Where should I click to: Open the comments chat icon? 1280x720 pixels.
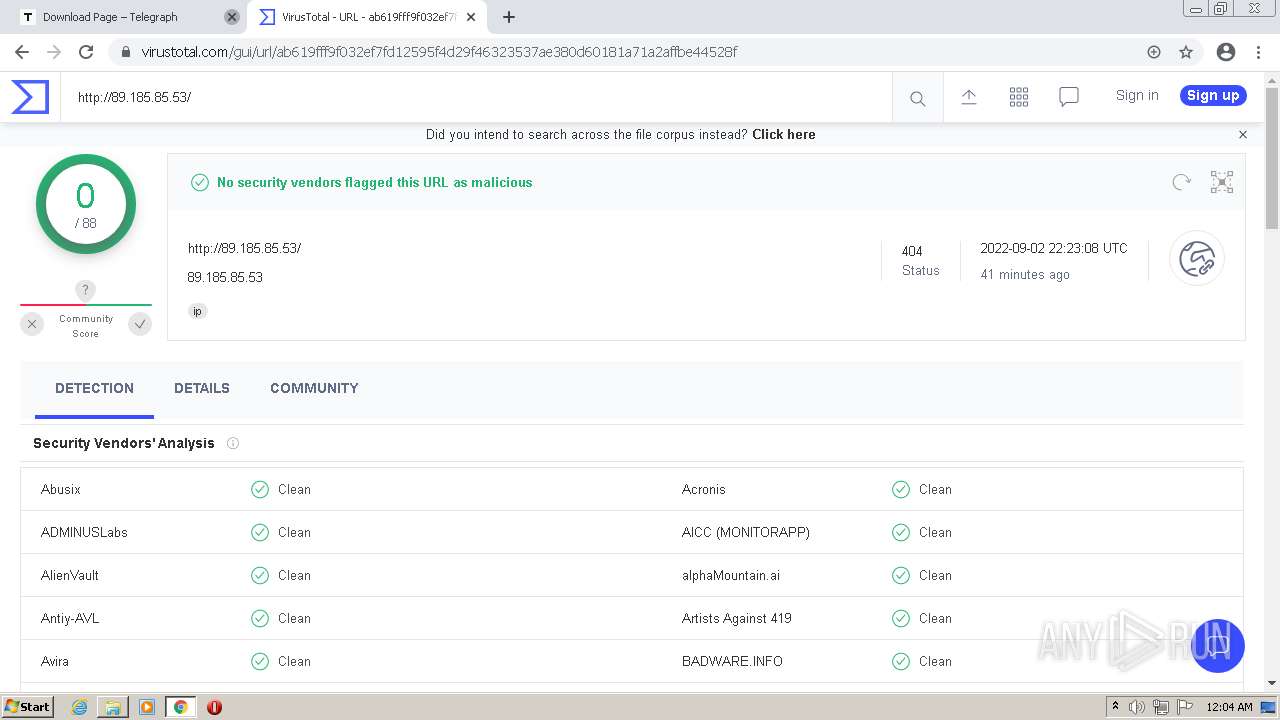[x=1069, y=97]
